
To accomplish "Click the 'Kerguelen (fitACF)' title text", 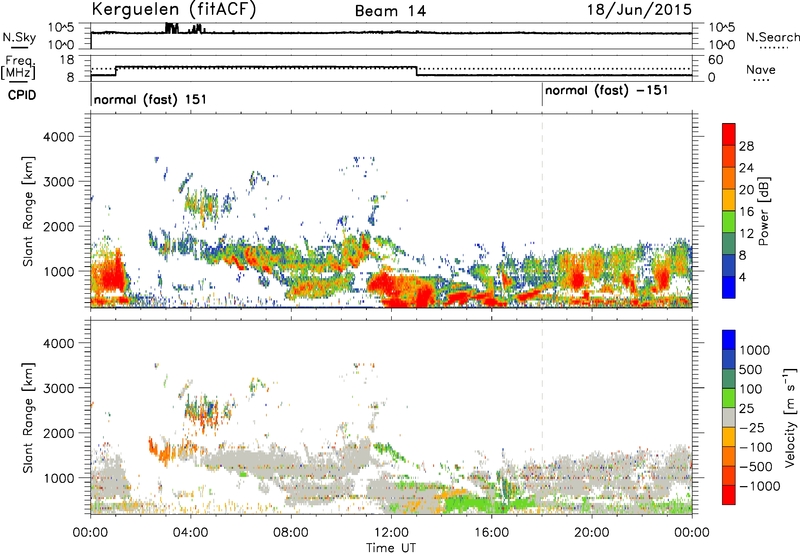I will point(173,10).
